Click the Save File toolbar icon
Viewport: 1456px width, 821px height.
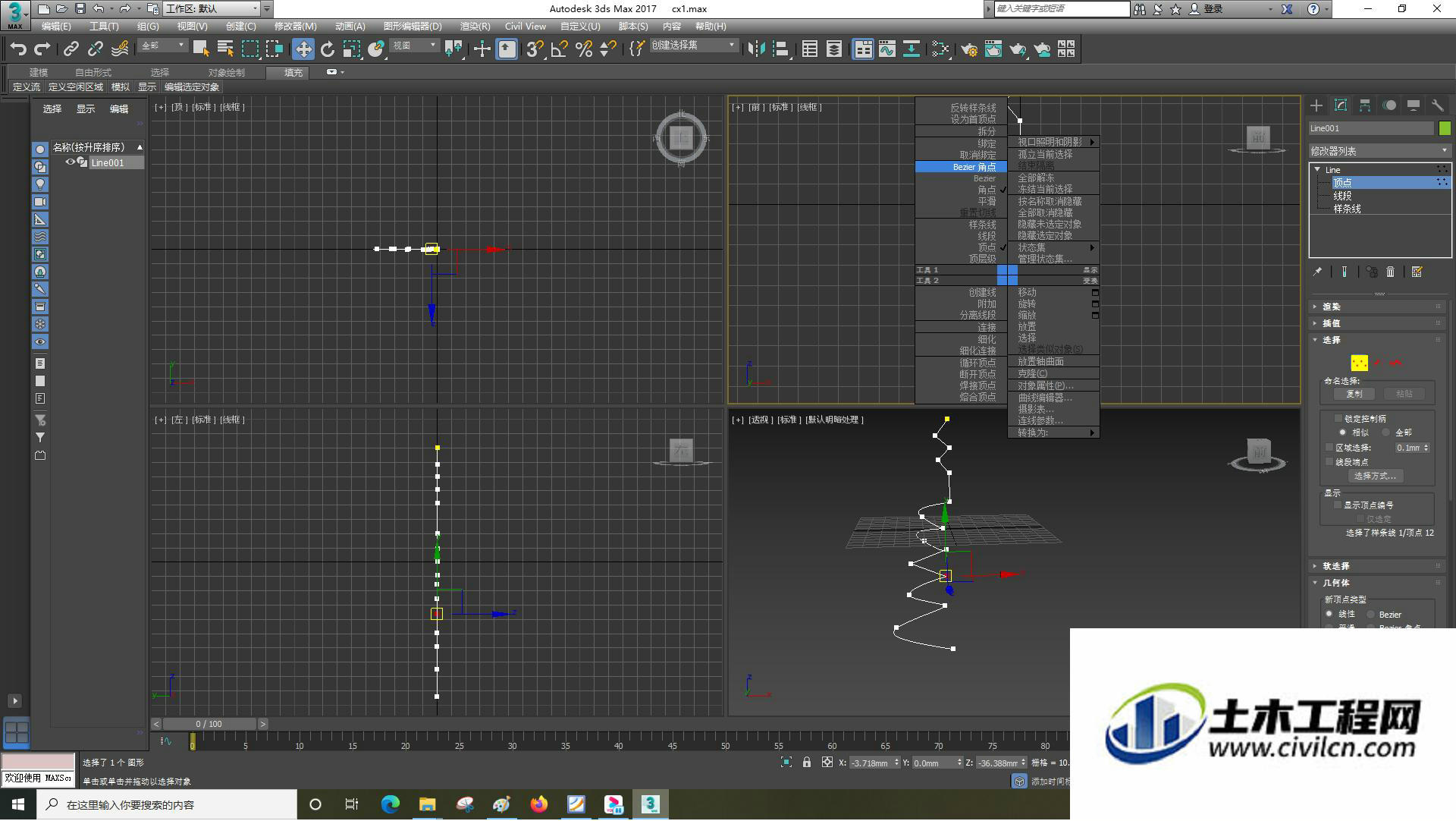(80, 9)
